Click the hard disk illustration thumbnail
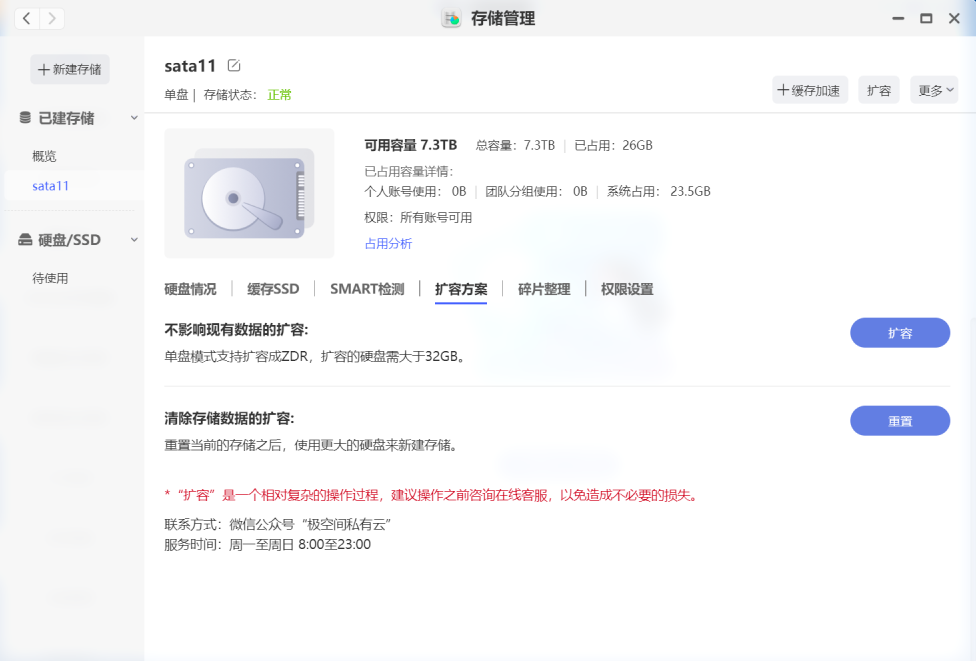Image resolution: width=976 pixels, height=661 pixels. point(249,193)
